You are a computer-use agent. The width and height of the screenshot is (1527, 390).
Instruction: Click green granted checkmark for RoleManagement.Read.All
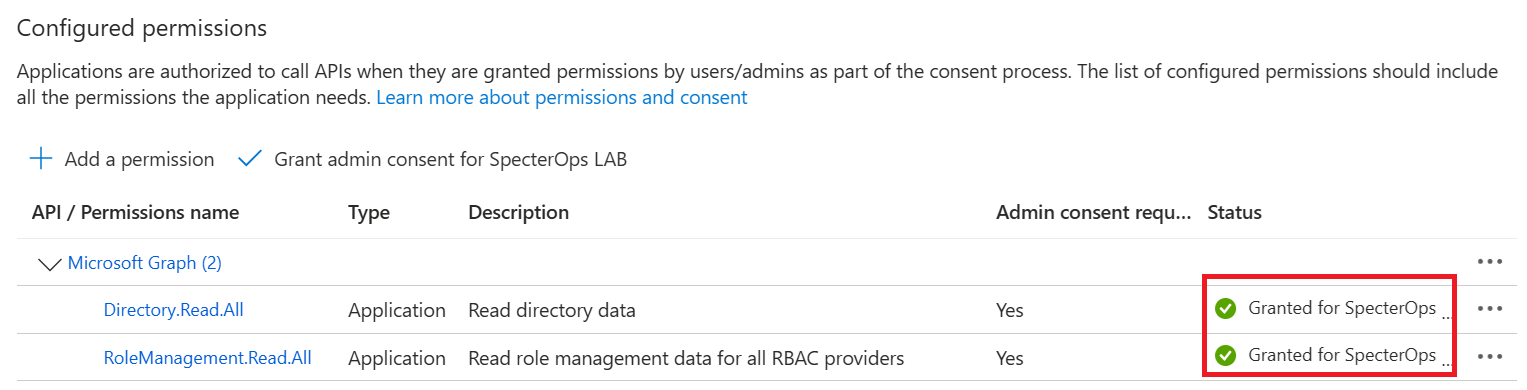[1225, 356]
